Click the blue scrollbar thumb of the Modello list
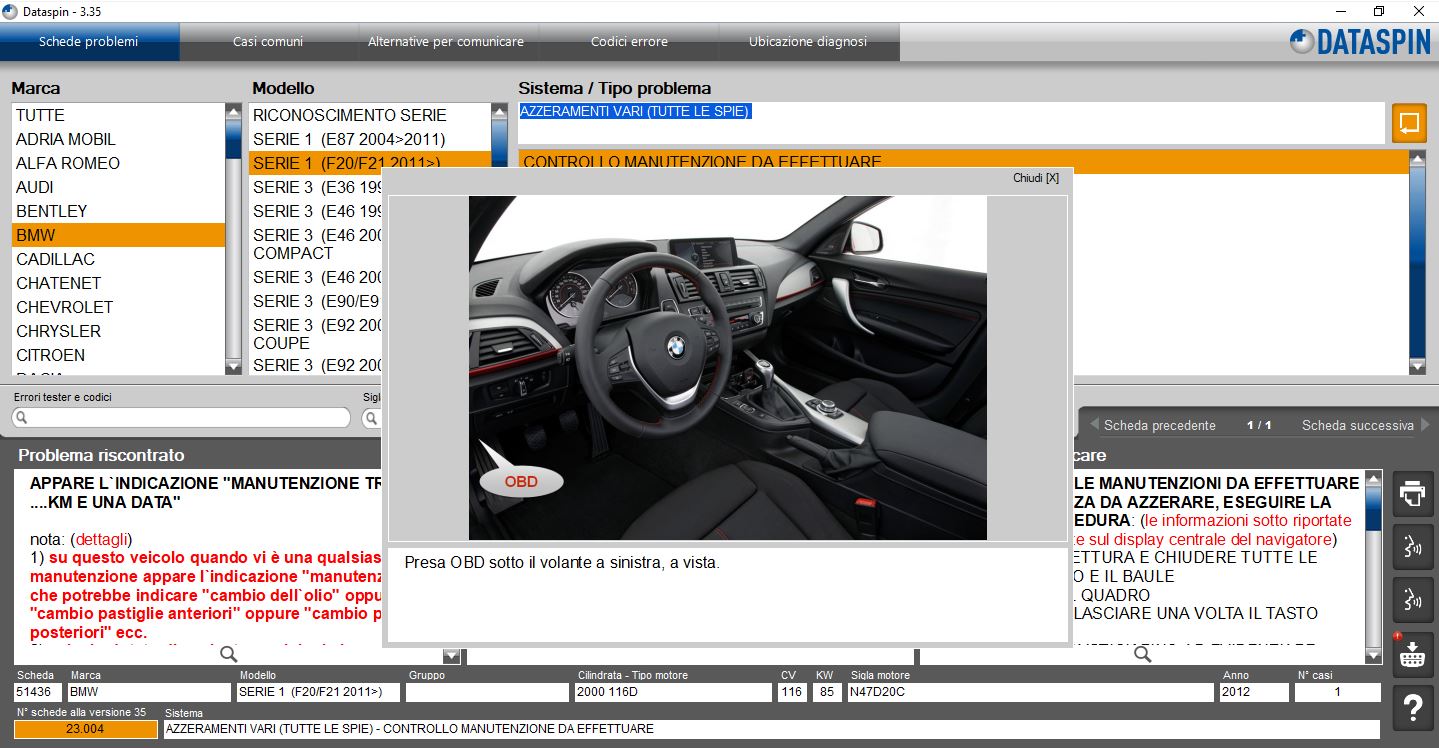The height and width of the screenshot is (748, 1439). click(x=499, y=142)
